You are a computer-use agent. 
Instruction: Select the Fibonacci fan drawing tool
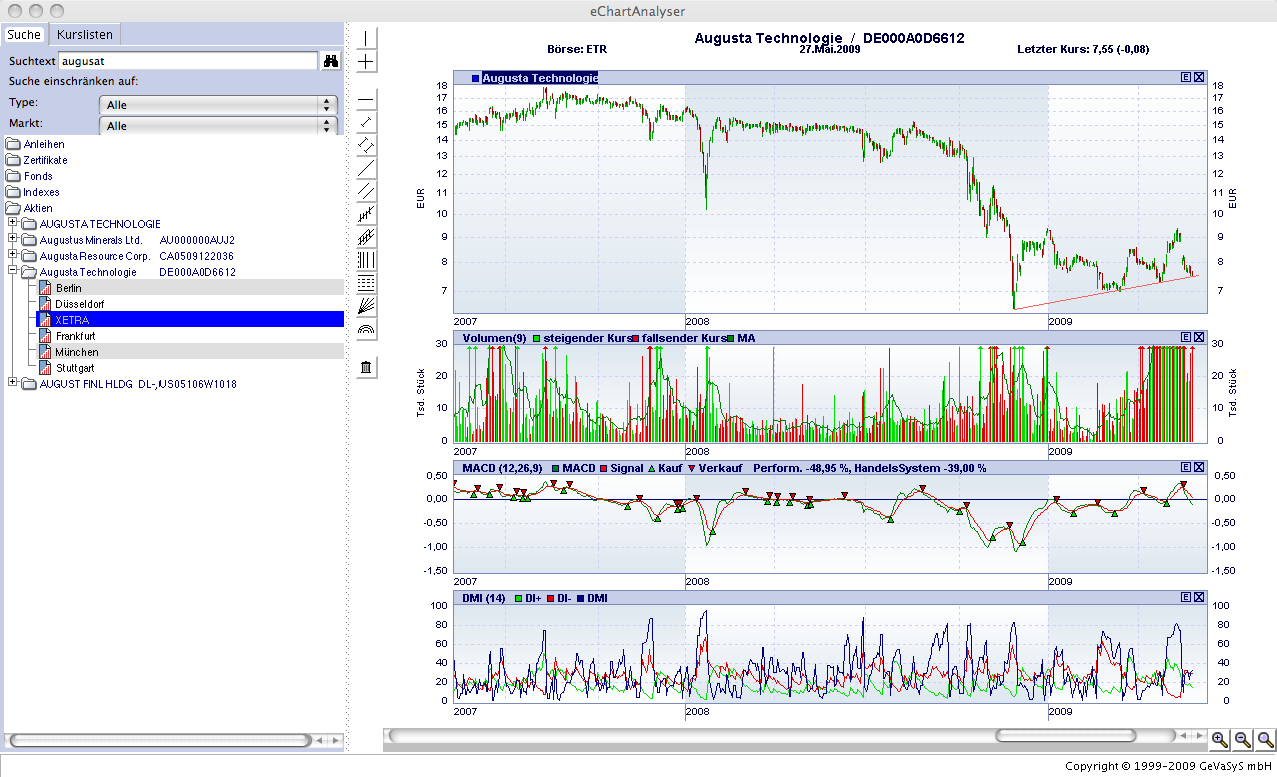coord(365,306)
